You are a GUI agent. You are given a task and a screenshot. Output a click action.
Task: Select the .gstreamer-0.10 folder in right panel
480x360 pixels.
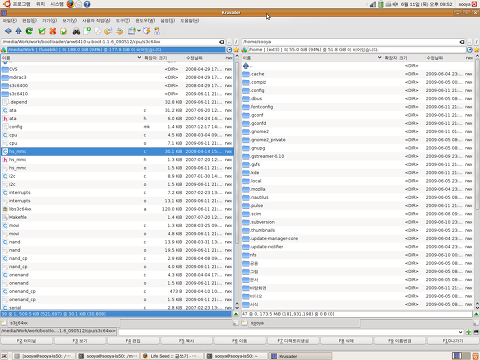click(x=357, y=156)
